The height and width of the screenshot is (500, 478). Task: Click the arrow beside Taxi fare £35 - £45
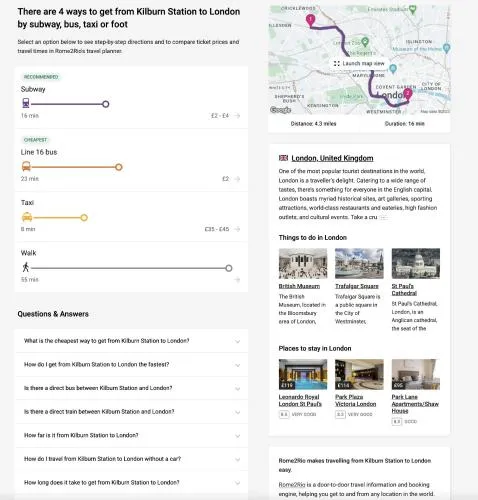tap(237, 229)
